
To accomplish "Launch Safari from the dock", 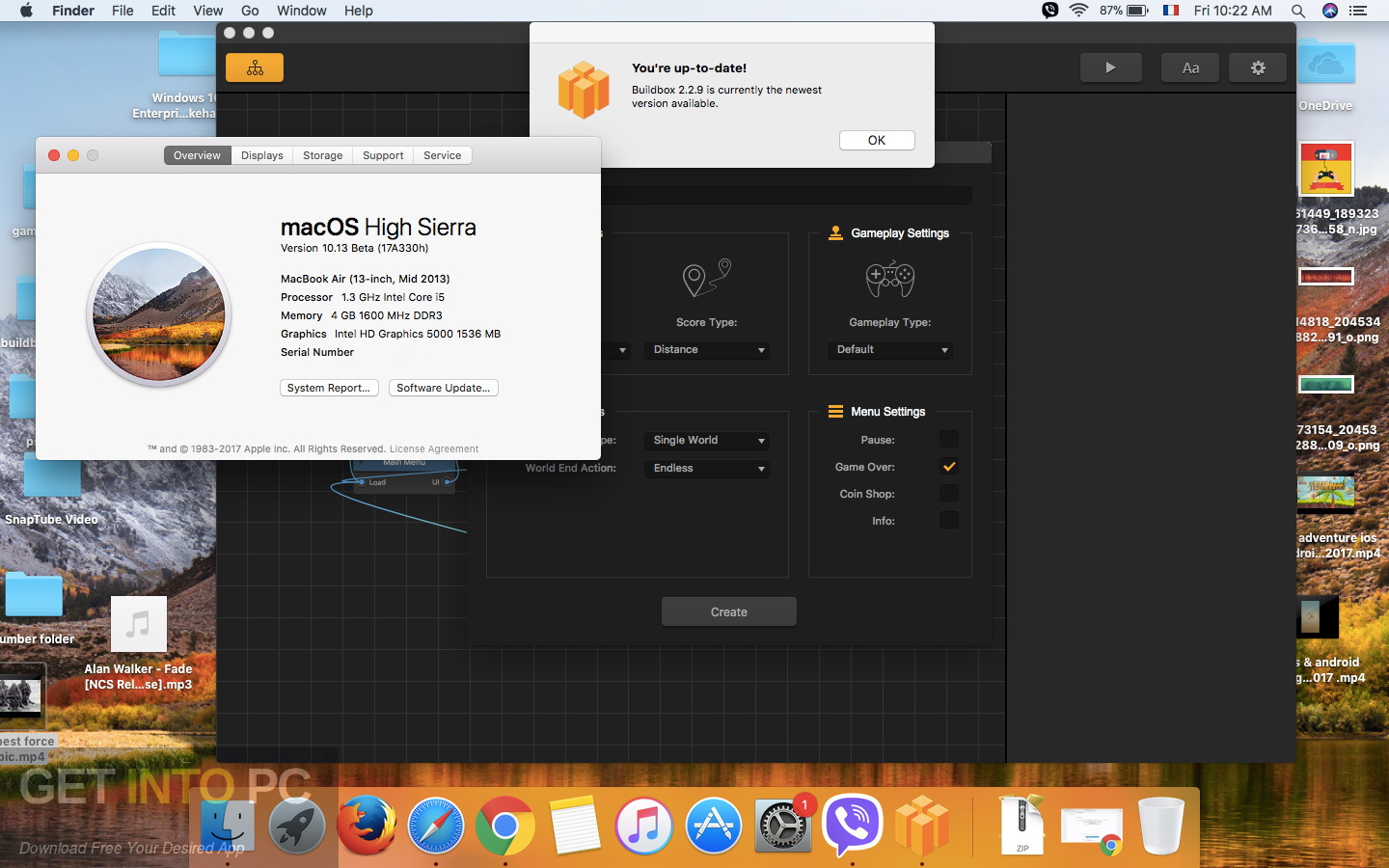I will 436,826.
